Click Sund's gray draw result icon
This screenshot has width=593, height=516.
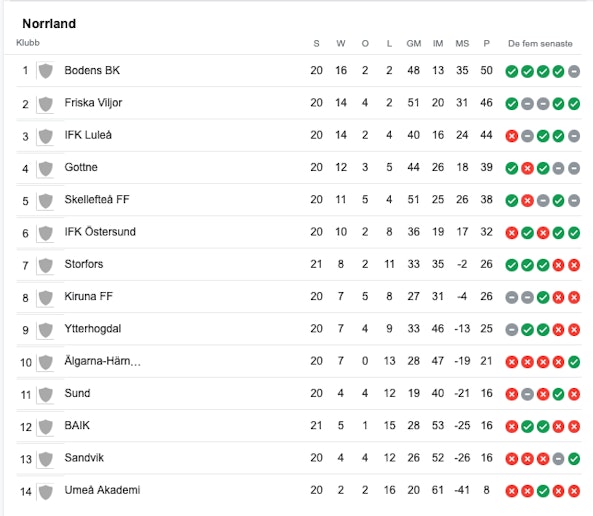point(527,394)
